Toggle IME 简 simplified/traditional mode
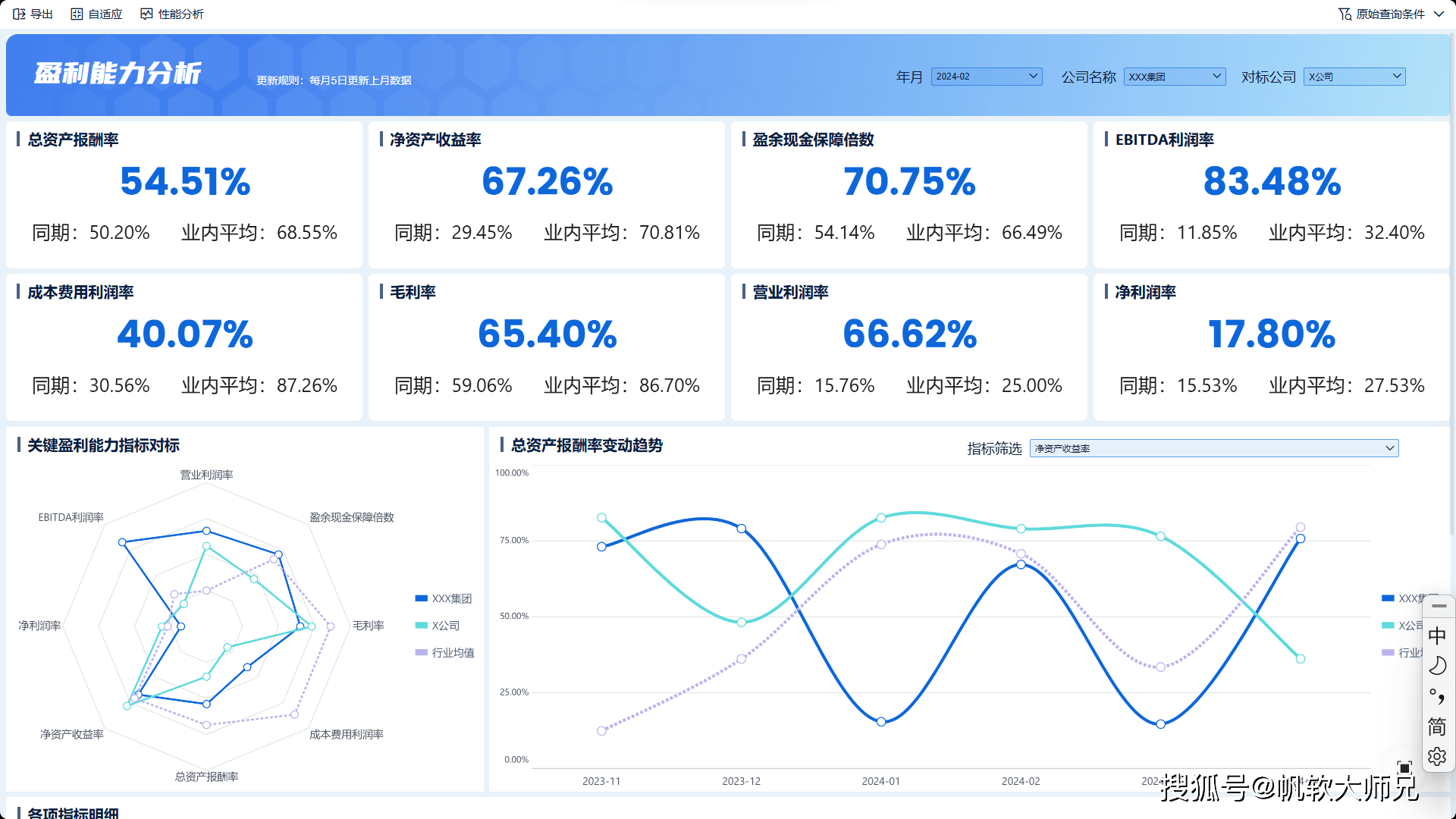 point(1437,726)
